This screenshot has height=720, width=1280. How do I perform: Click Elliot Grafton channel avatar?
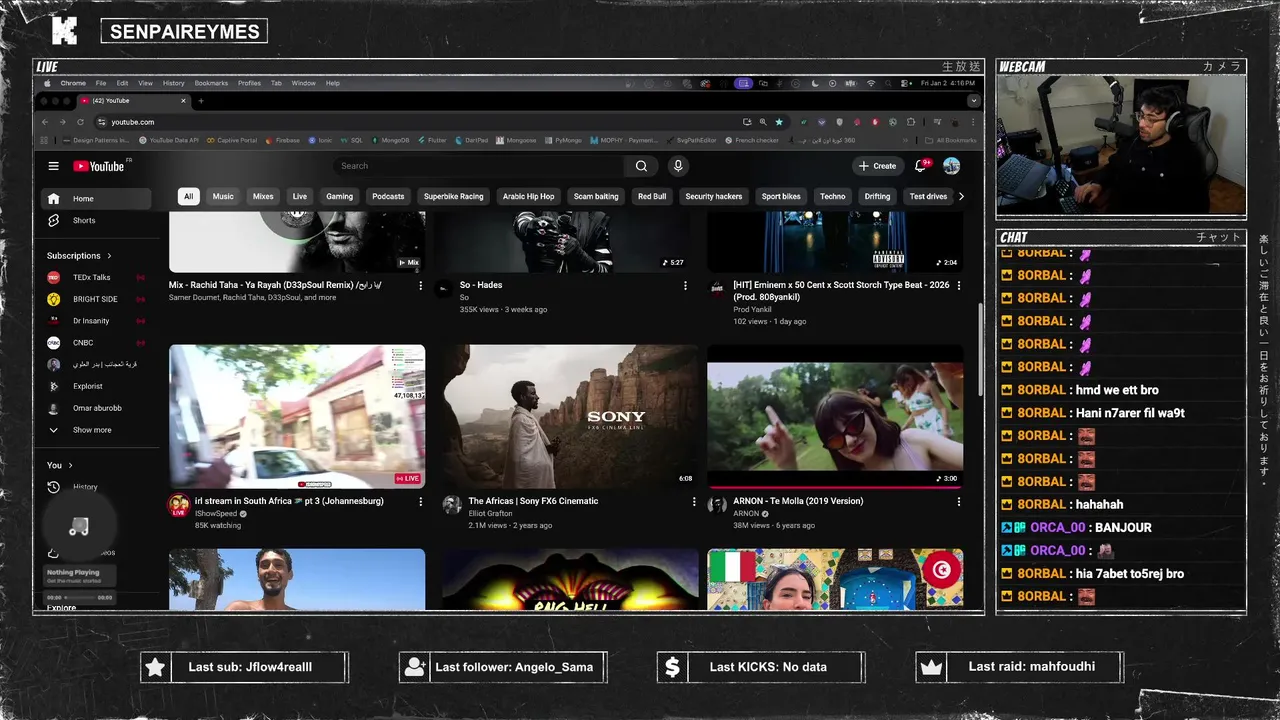tap(452, 505)
